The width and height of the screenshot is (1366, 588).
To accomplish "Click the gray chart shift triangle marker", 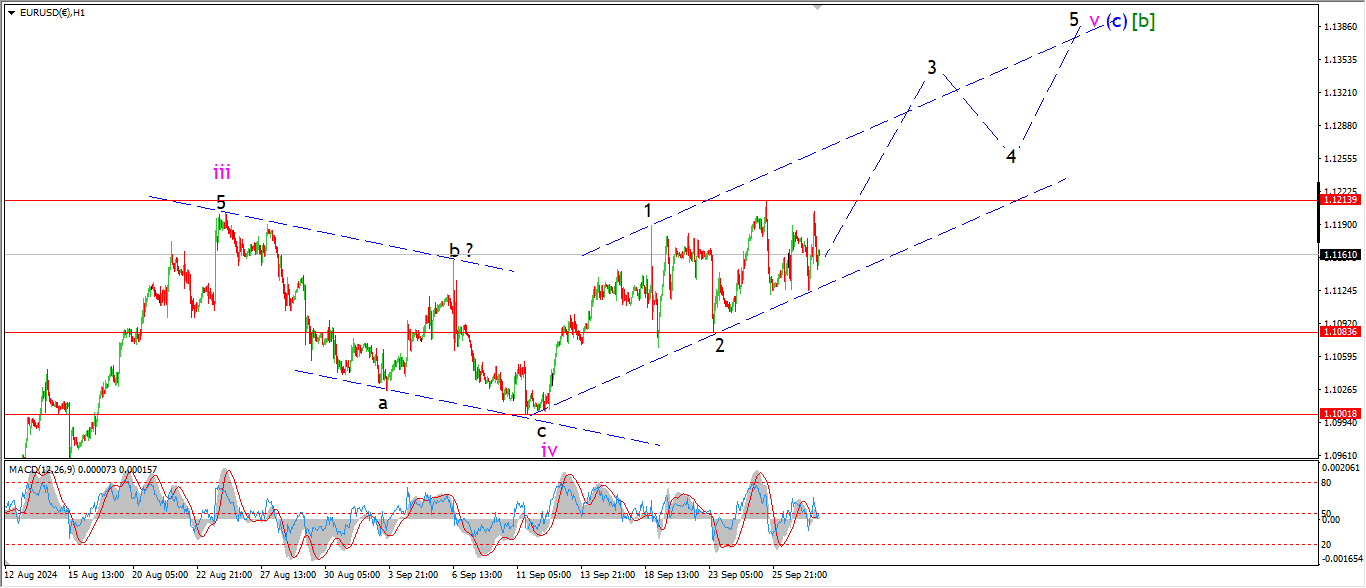I will tap(819, 7).
